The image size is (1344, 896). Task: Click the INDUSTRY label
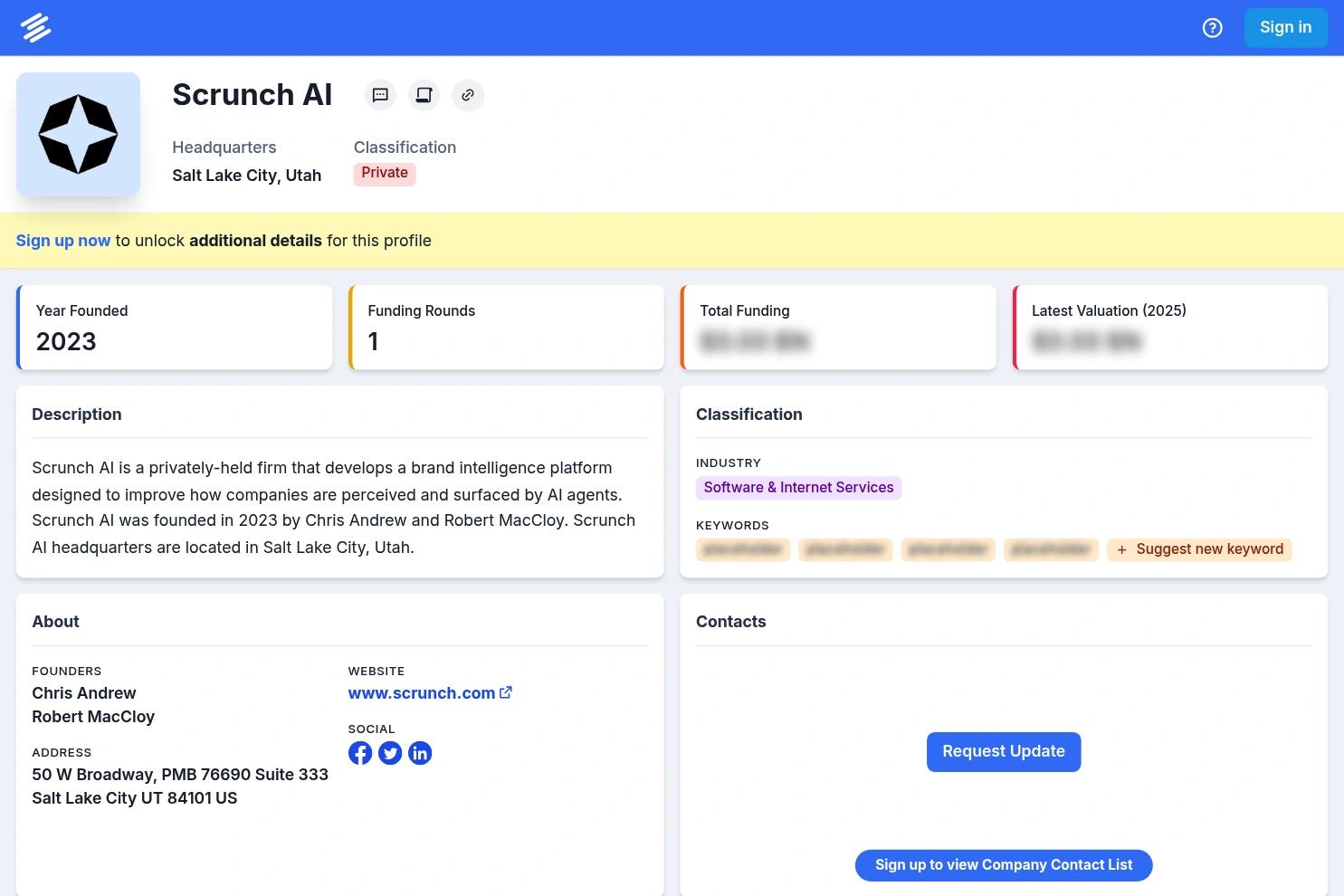tap(729, 463)
